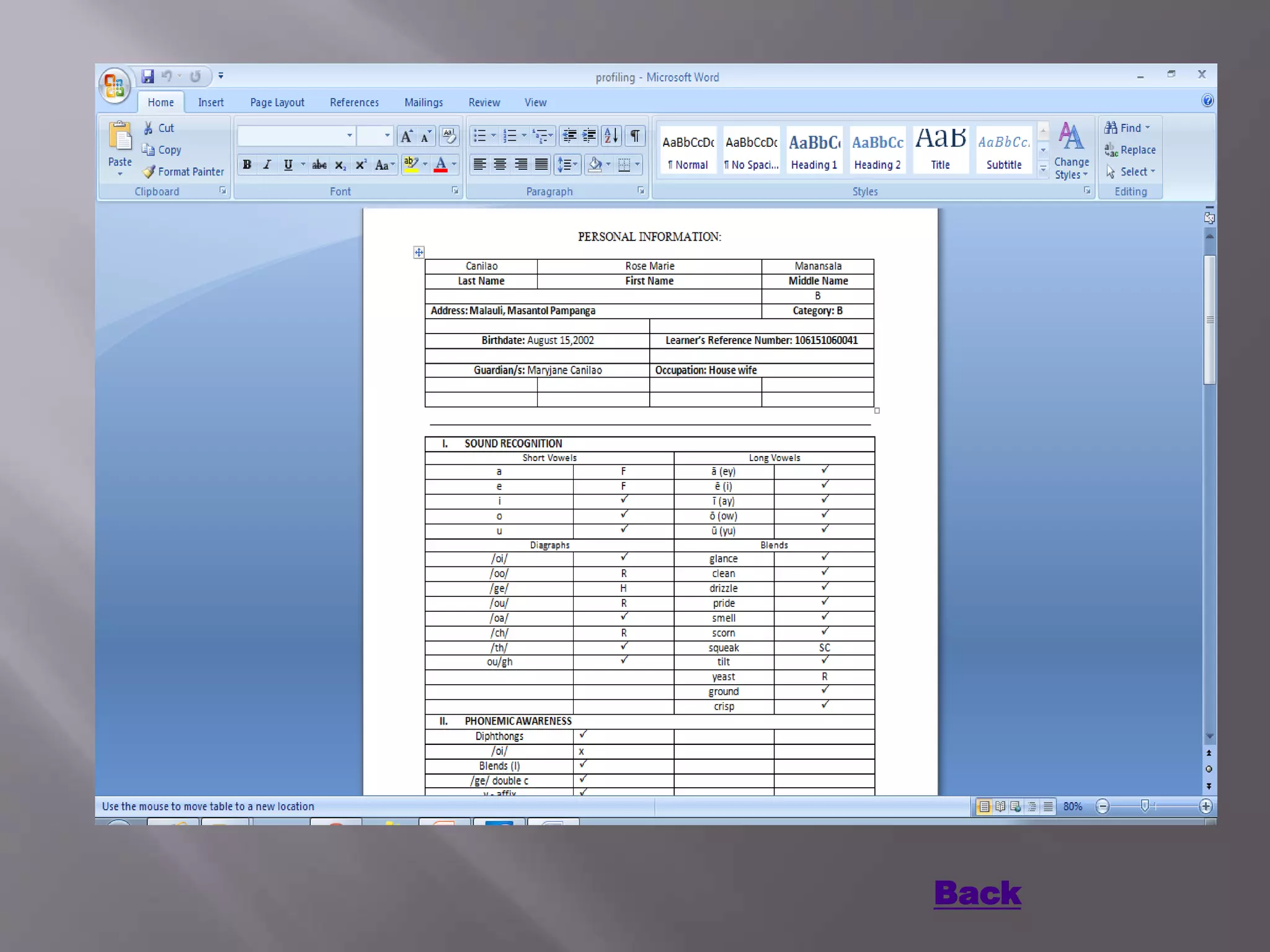
Task: Switch to the Page Layout tab
Action: pyautogui.click(x=277, y=103)
